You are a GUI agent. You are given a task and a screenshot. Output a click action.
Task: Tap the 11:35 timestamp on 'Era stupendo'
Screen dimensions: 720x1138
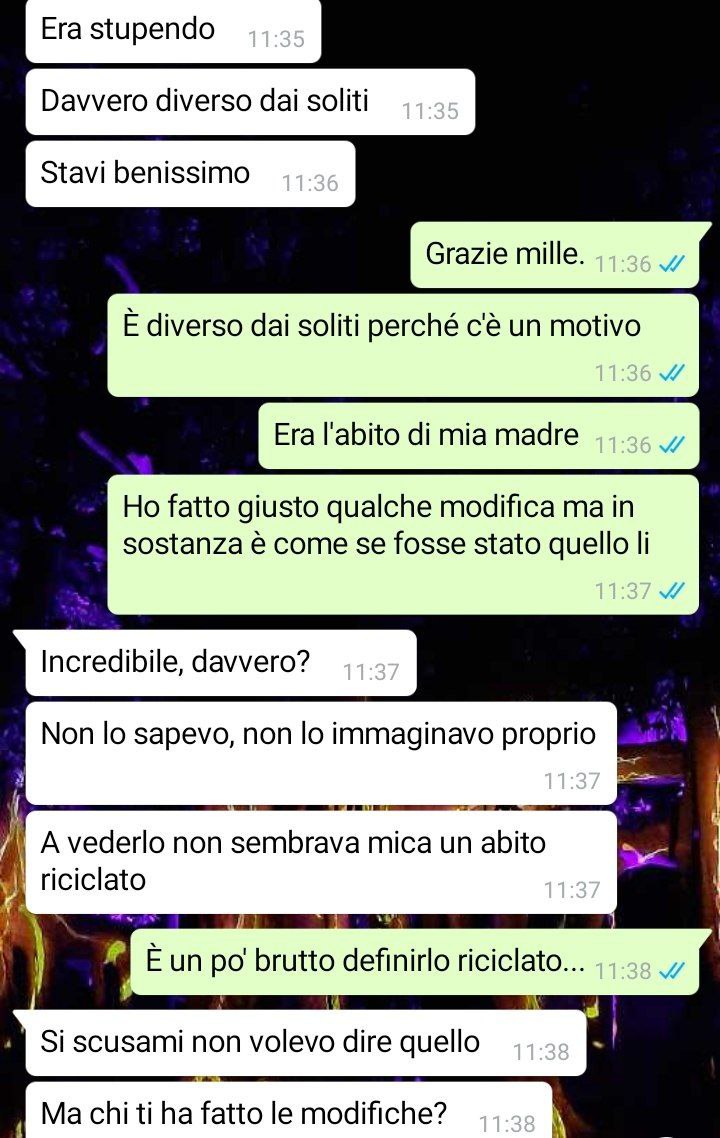277,39
